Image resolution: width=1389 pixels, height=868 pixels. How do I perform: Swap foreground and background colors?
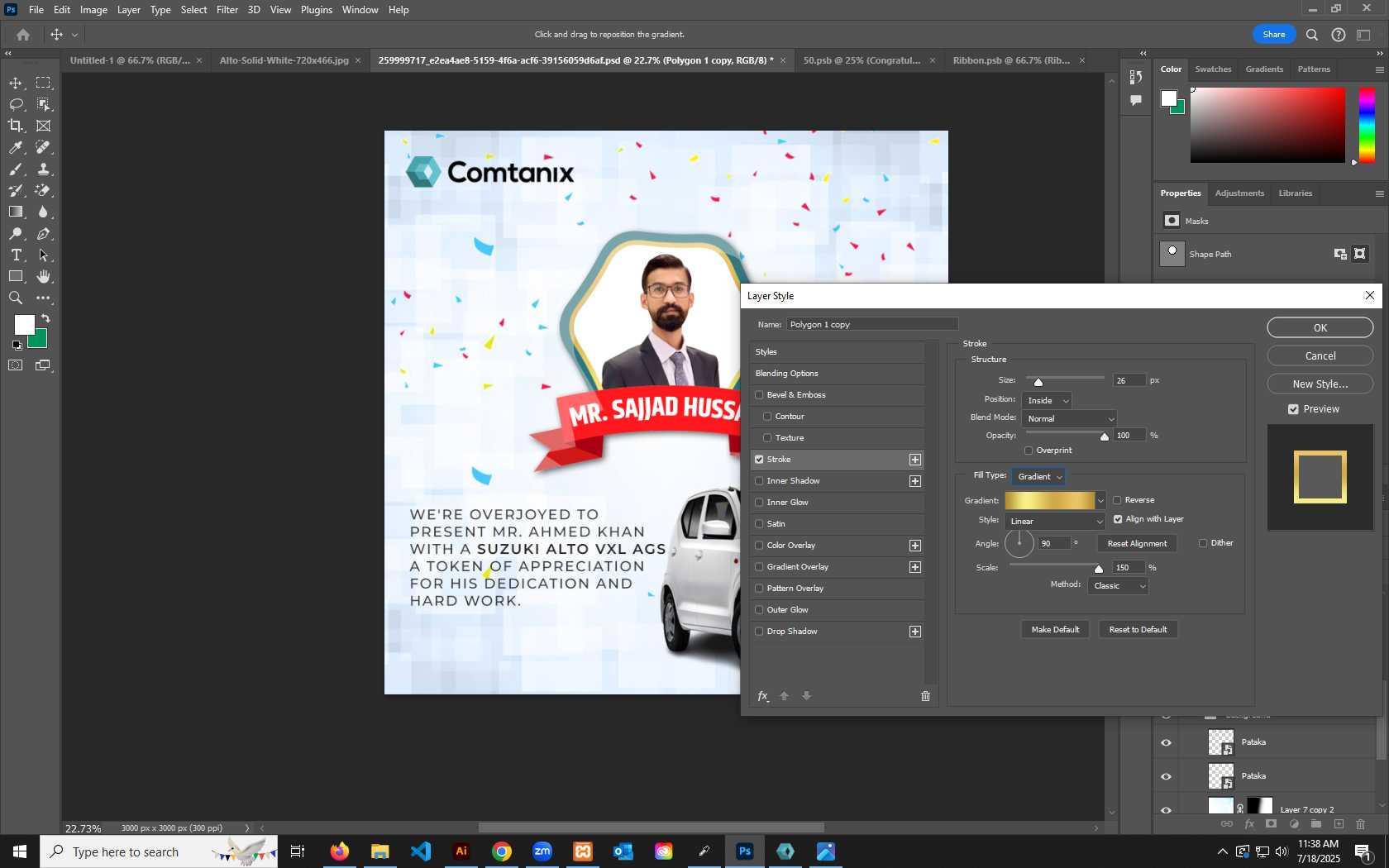coord(45,318)
